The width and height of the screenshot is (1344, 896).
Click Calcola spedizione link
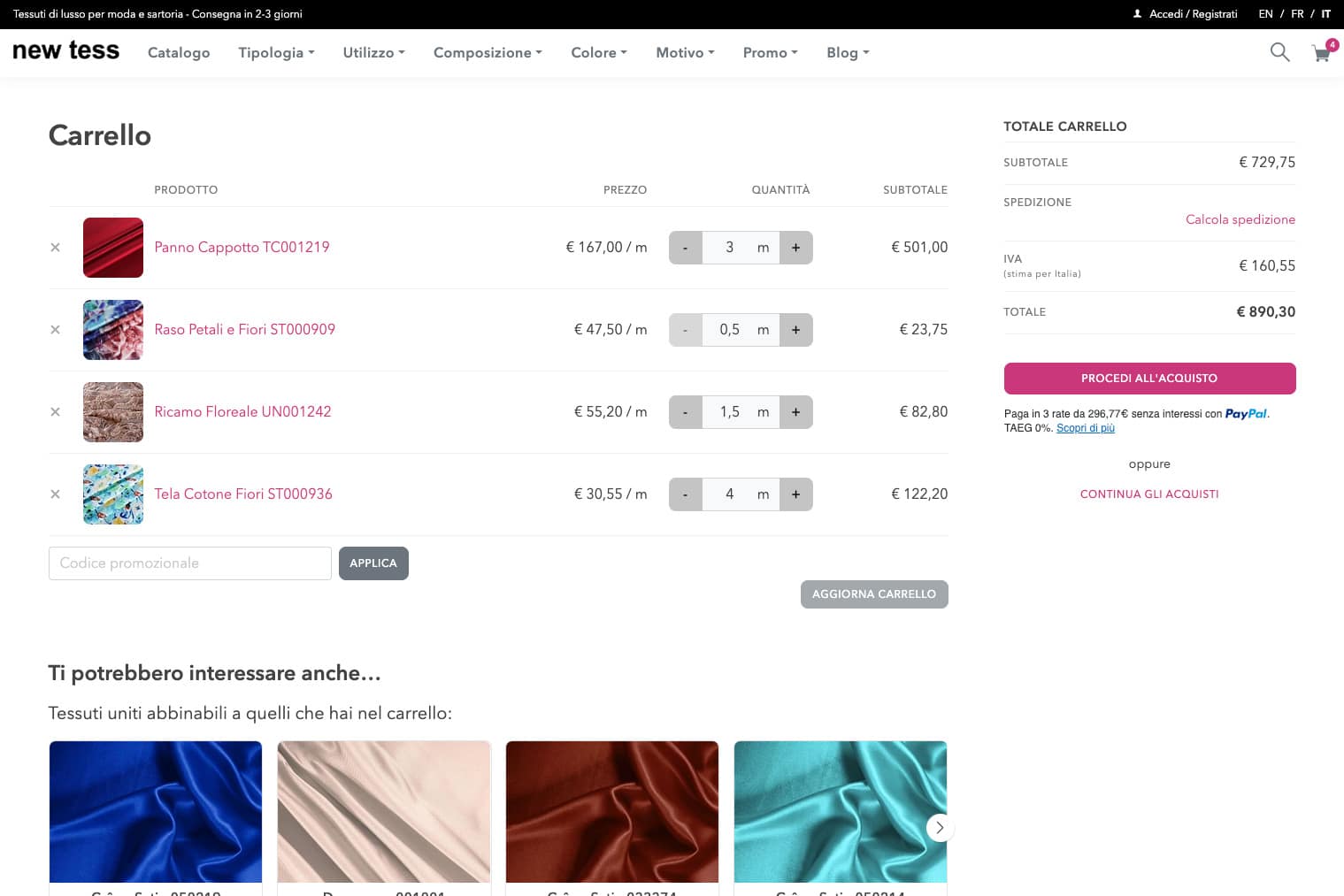[1240, 219]
